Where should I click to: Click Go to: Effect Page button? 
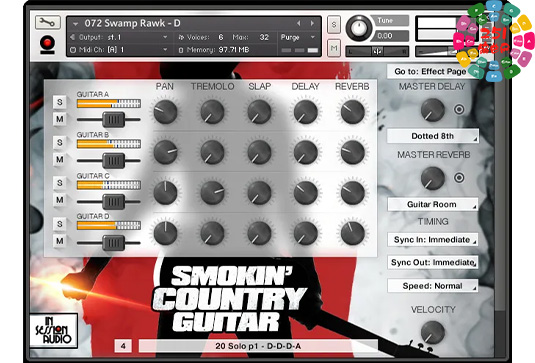pyautogui.click(x=430, y=71)
